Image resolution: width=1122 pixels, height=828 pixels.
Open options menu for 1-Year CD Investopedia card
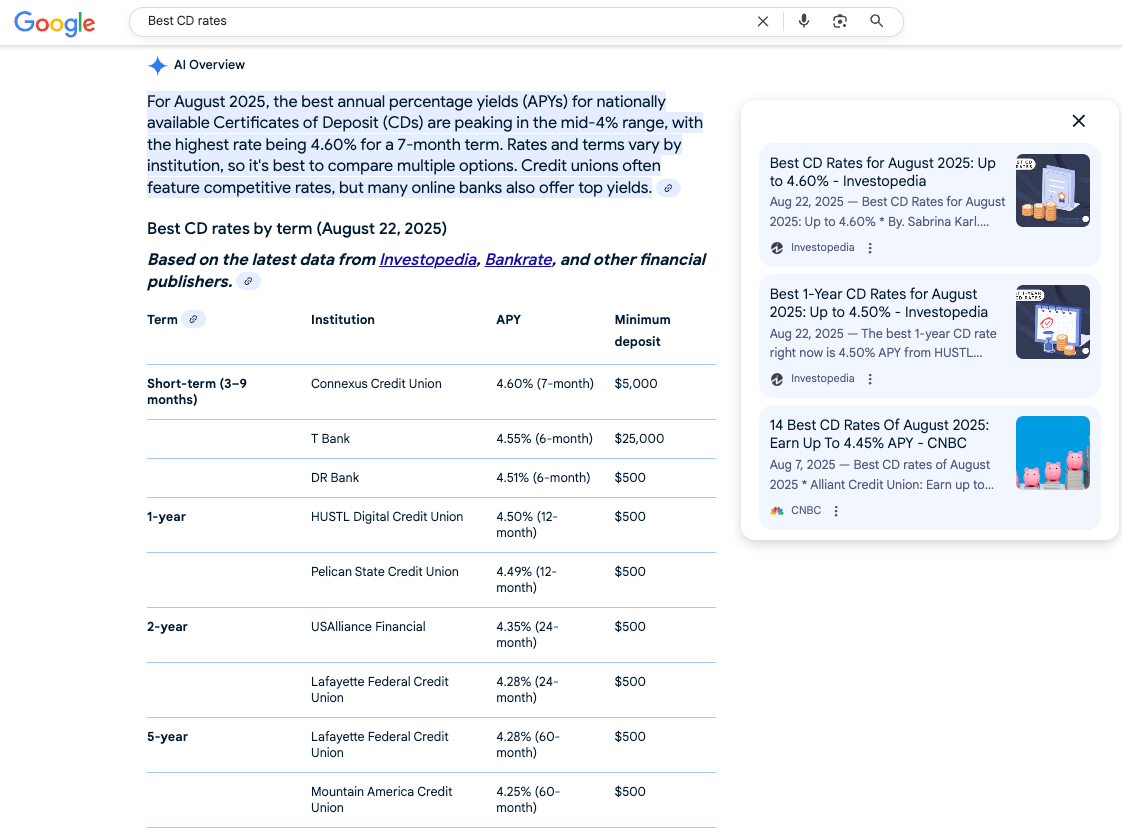[870, 379]
